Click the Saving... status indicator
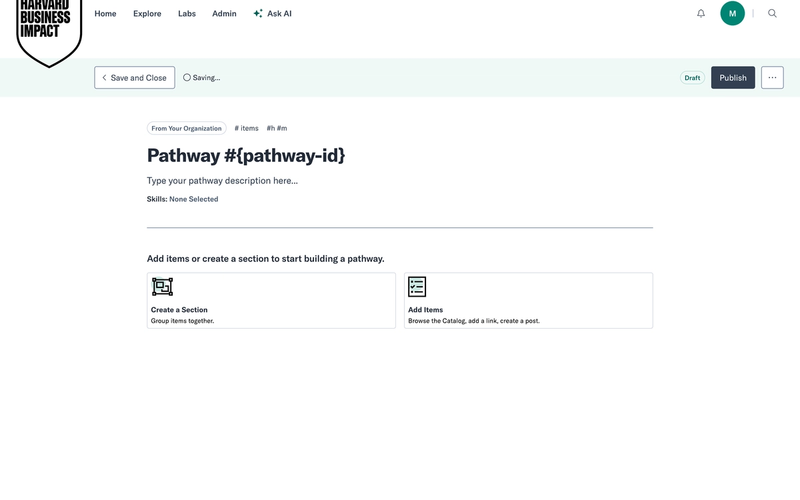This screenshot has width=800, height=500. (x=202, y=78)
